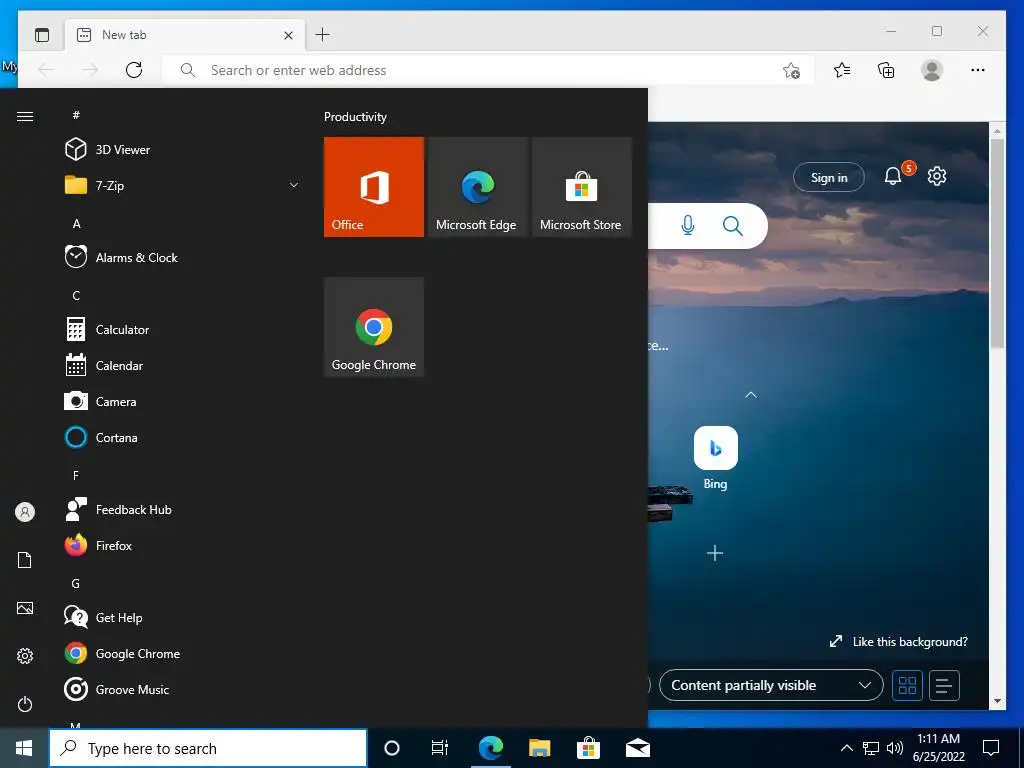
Task: Open Pictures from Start sidebar
Action: (x=25, y=608)
